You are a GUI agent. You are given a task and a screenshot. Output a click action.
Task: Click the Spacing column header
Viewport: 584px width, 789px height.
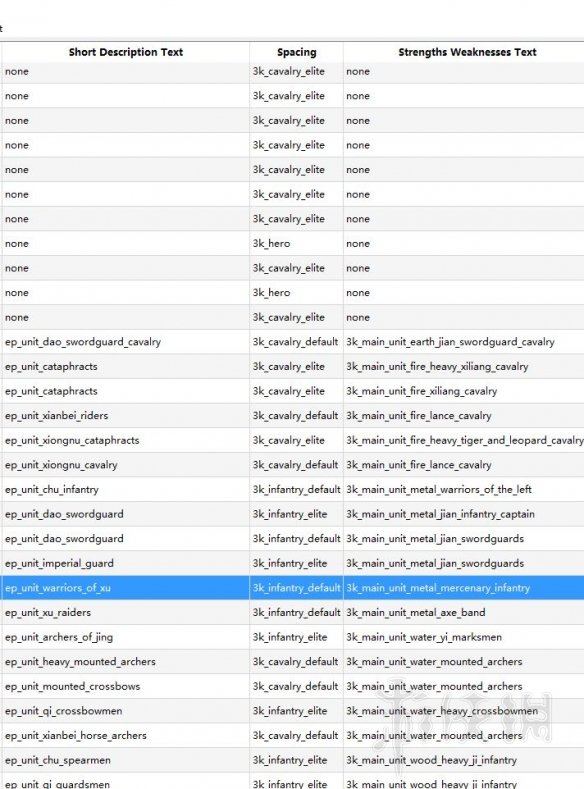pyautogui.click(x=296, y=52)
